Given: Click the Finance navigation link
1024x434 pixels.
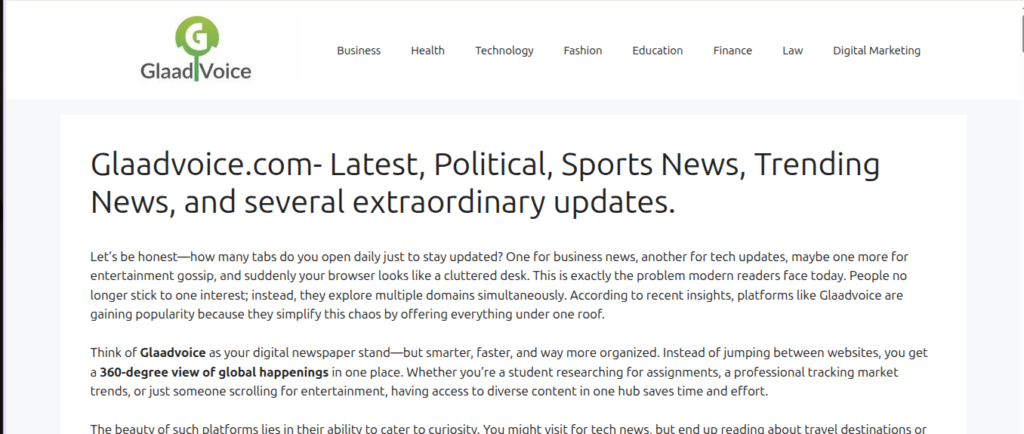Looking at the screenshot, I should [733, 50].
